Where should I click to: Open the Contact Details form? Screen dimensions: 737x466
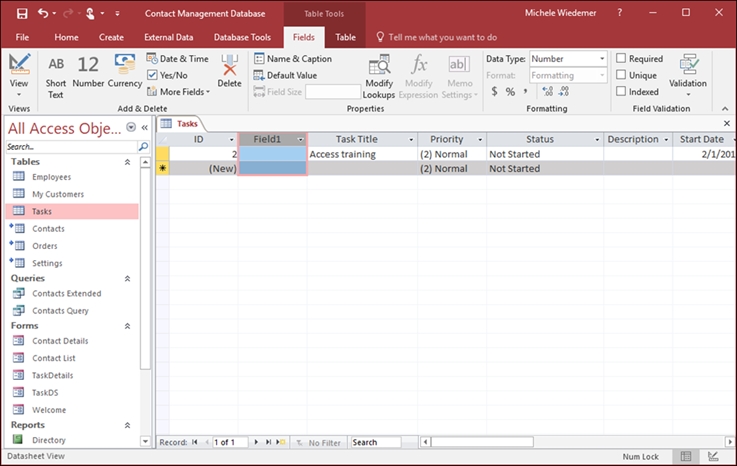tap(60, 341)
